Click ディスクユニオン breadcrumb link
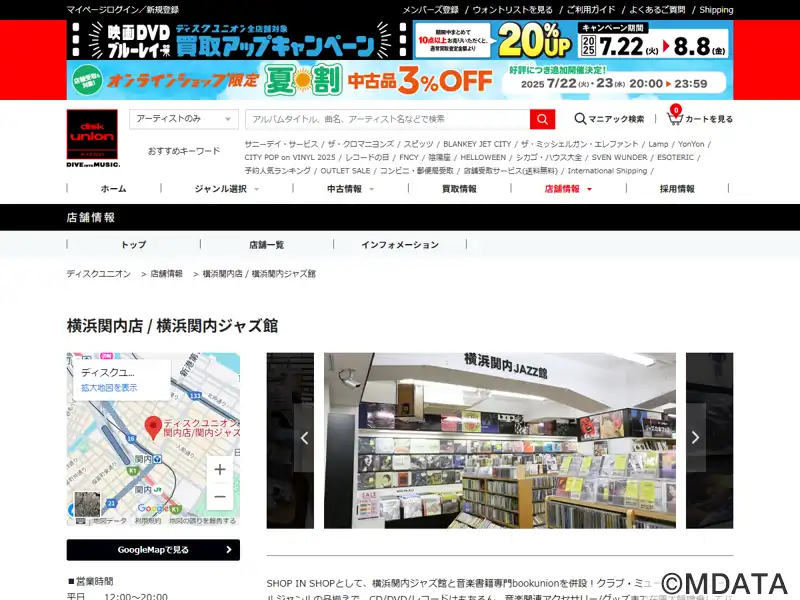 click(98, 274)
